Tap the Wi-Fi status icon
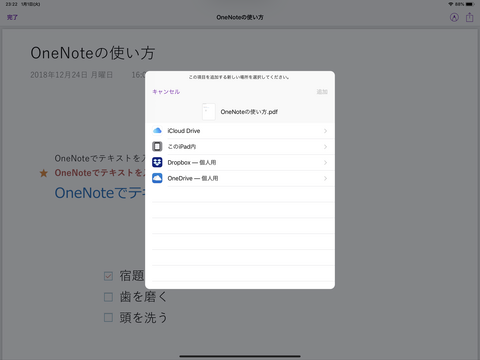Screen dimensions: 480x360 [x=450, y=4]
